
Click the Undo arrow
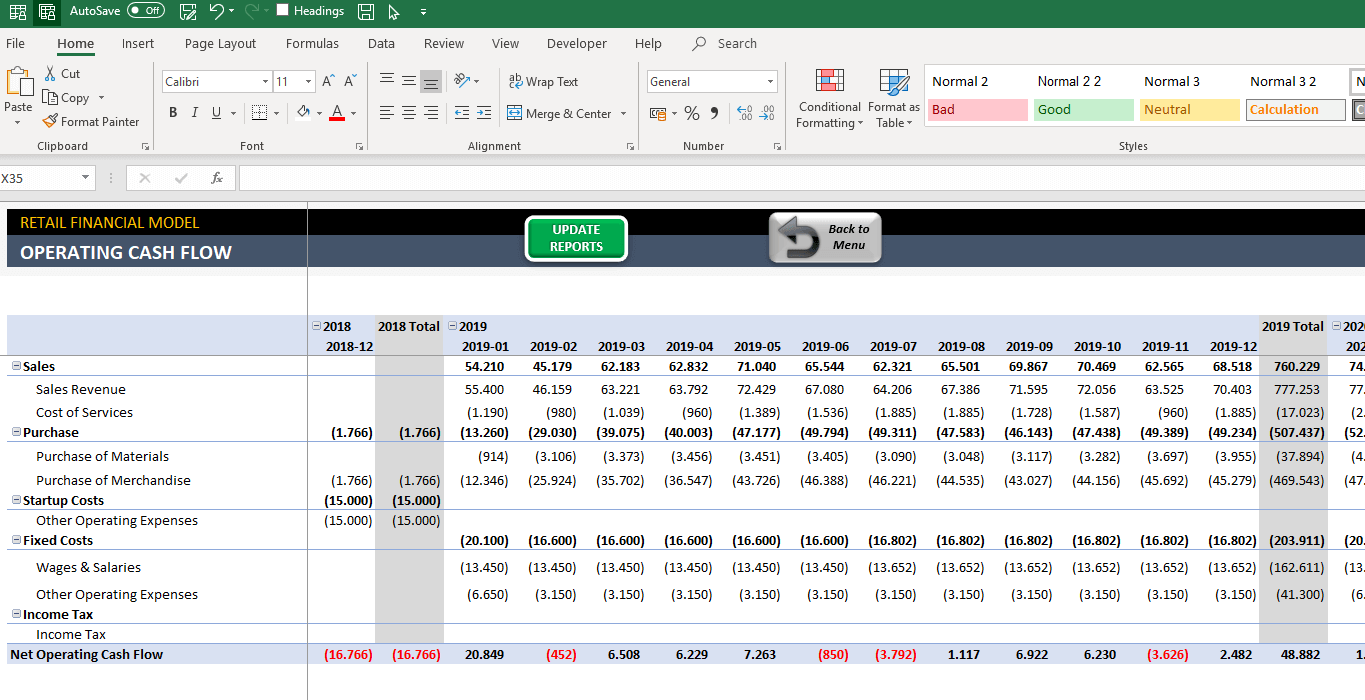pos(217,12)
